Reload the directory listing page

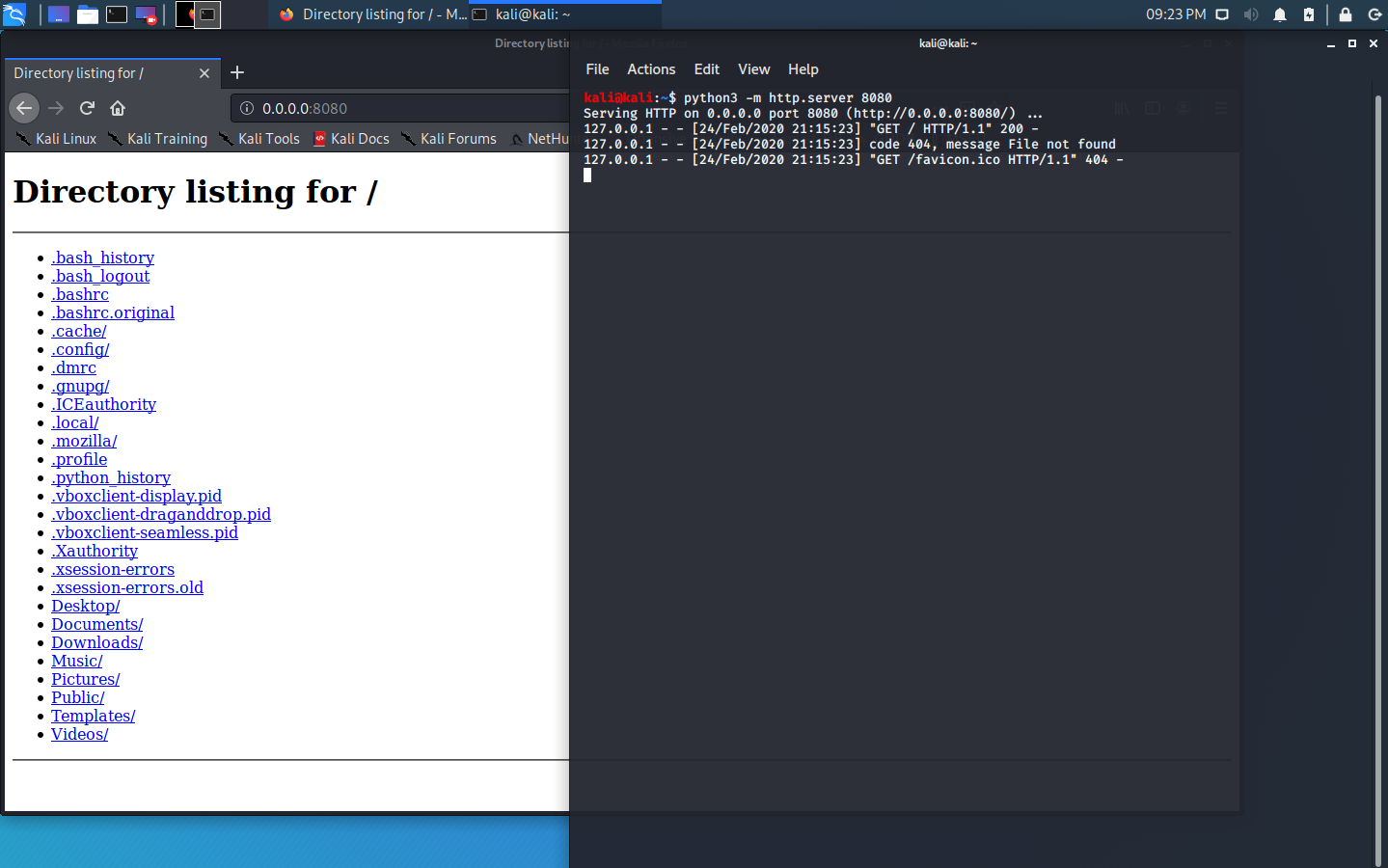87,108
